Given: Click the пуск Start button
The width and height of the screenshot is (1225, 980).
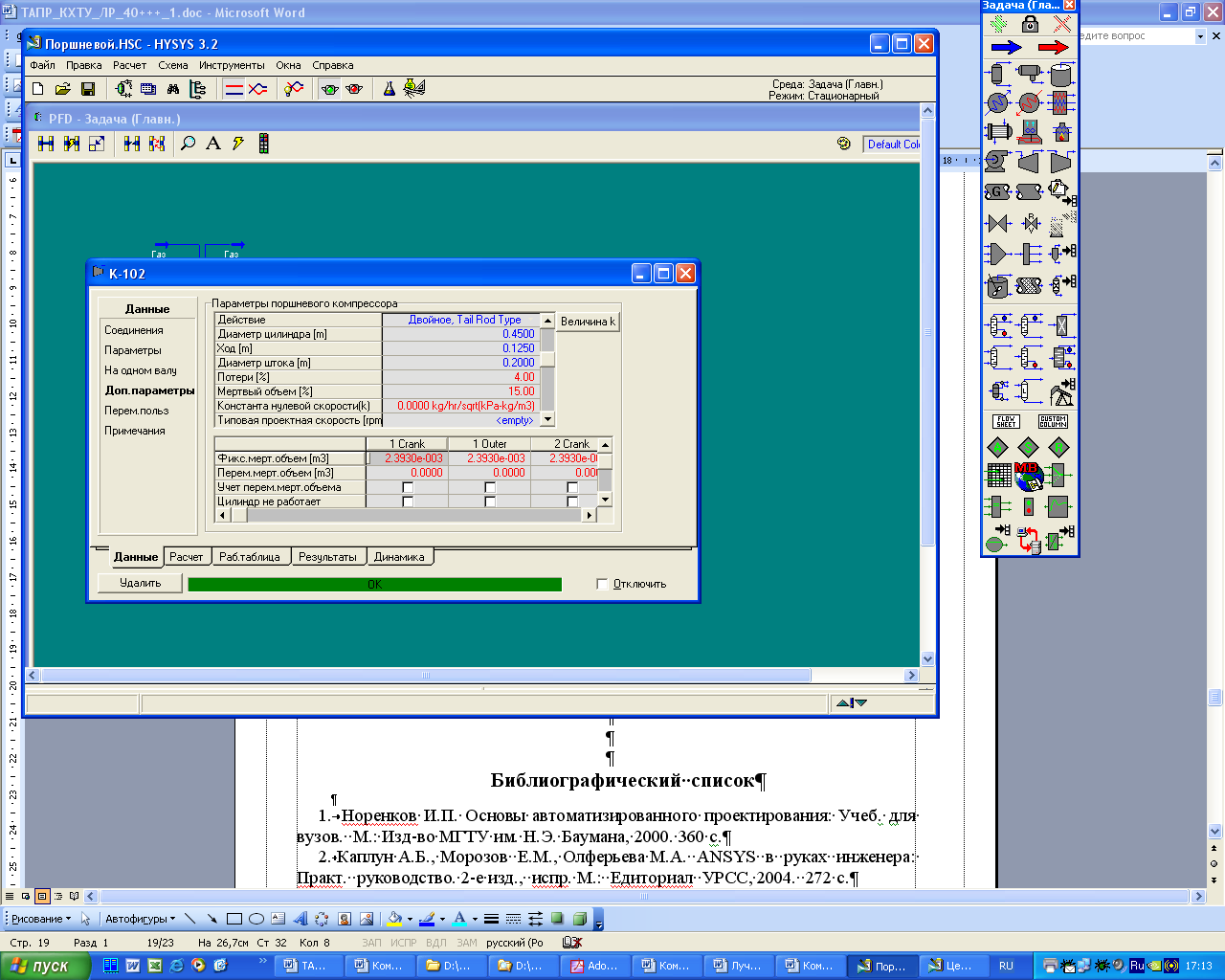Looking at the screenshot, I should 44,966.
